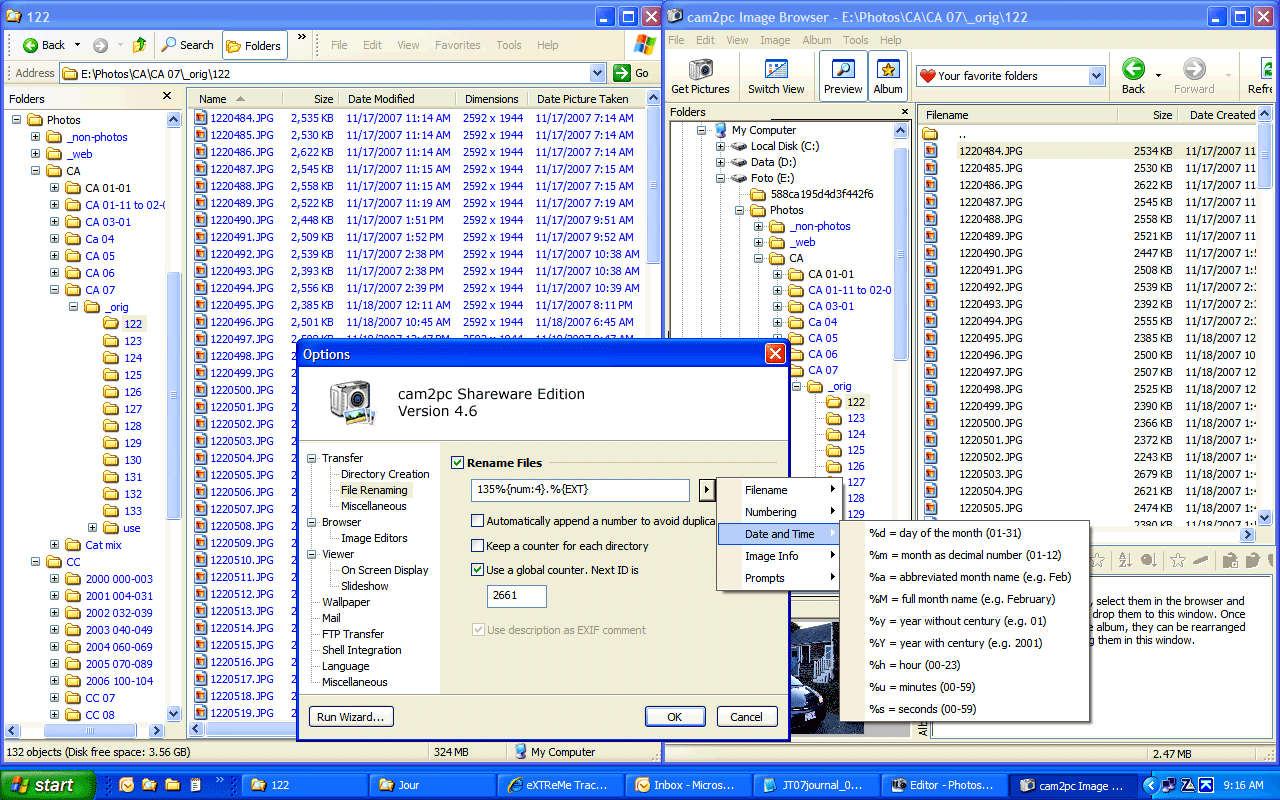The width and height of the screenshot is (1280, 800).
Task: Click Switch View icon in cam2pc
Action: pos(776,69)
